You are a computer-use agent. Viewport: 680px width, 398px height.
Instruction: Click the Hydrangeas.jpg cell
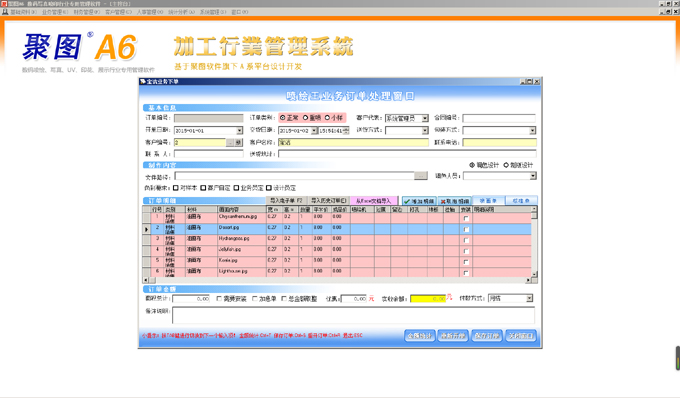242,240
